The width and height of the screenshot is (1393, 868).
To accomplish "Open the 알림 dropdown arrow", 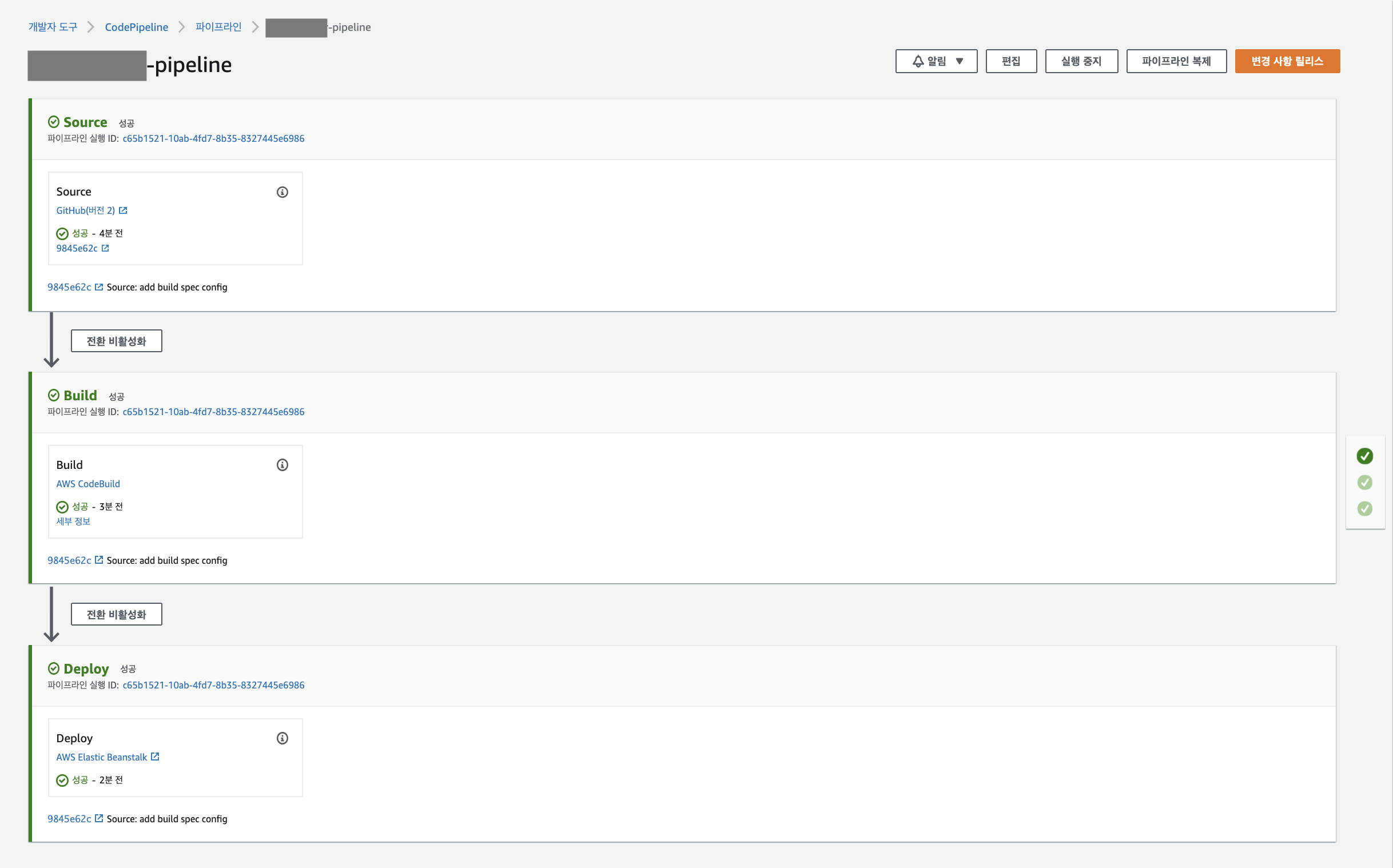I will 960,61.
